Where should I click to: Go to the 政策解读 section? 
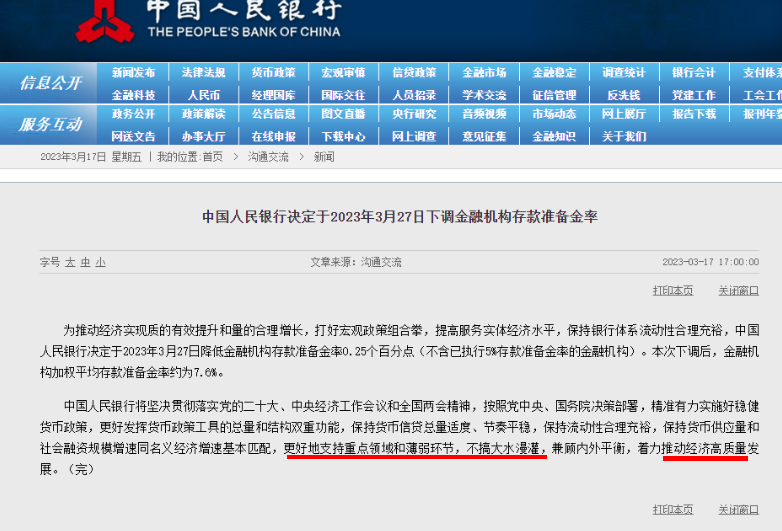(203, 114)
